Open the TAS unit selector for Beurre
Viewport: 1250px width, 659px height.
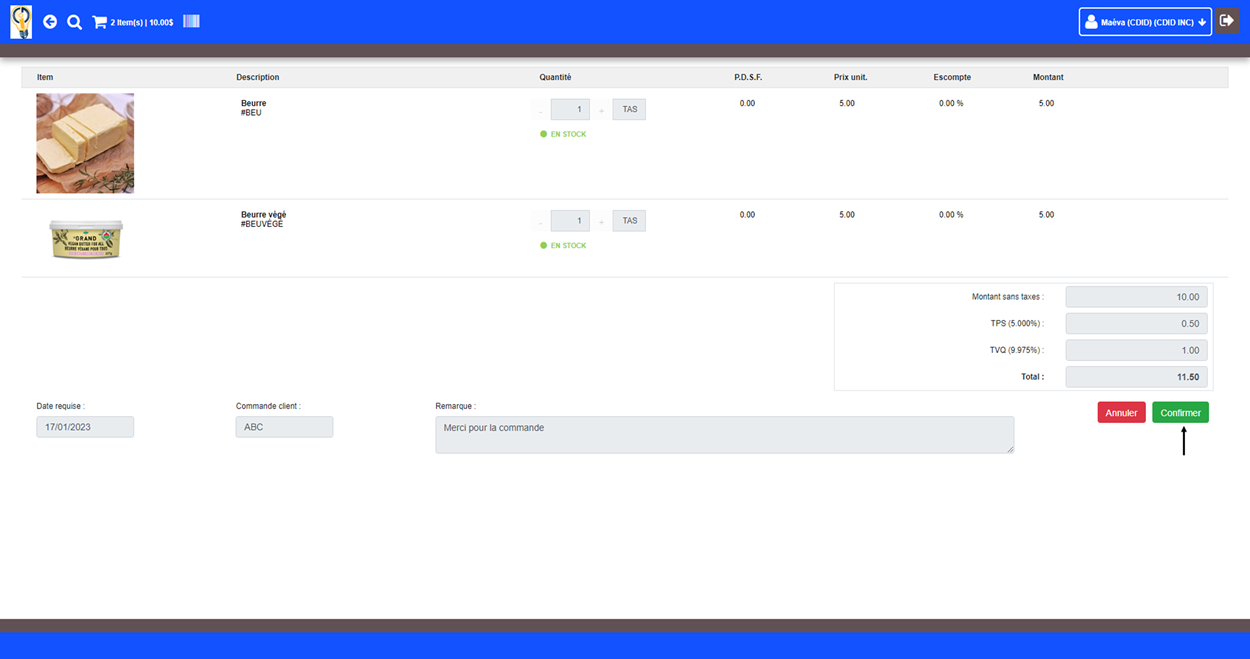[629, 109]
